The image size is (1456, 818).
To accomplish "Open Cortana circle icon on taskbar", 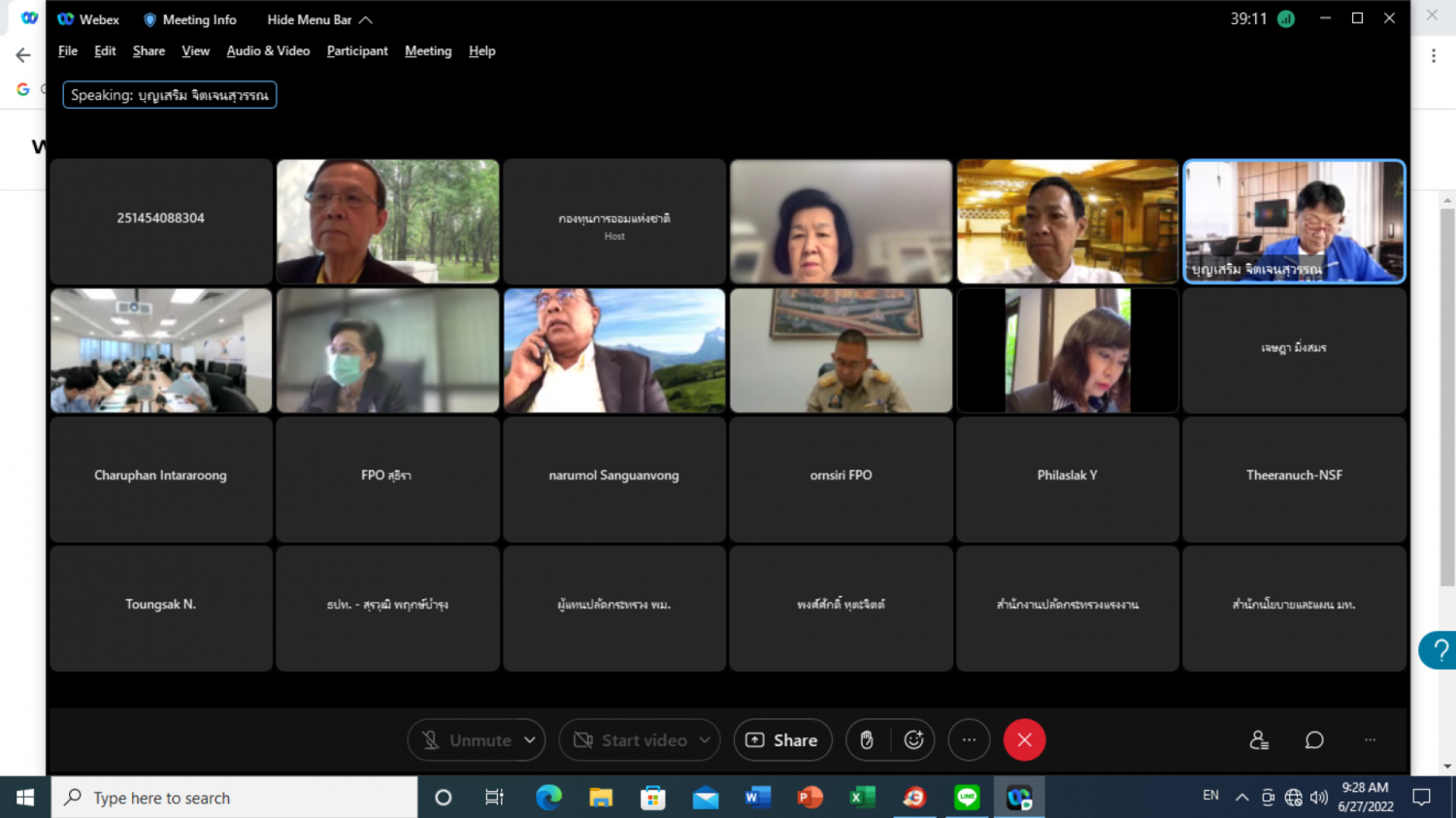I will (443, 798).
